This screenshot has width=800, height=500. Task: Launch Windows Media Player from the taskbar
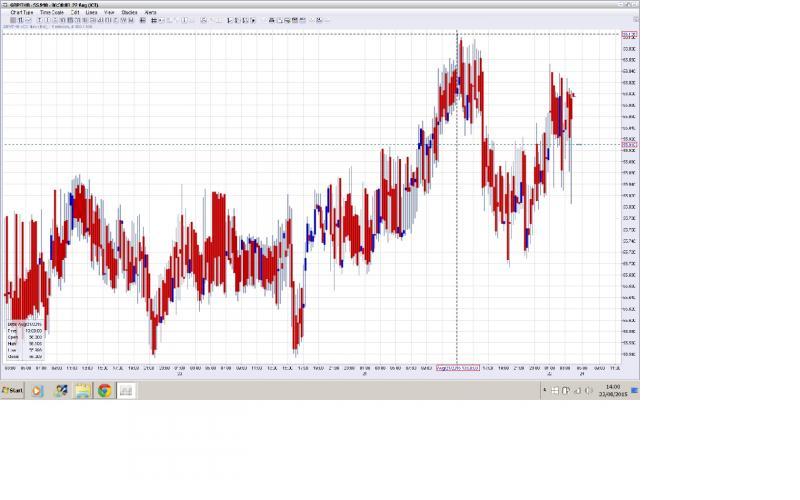pos(37,391)
